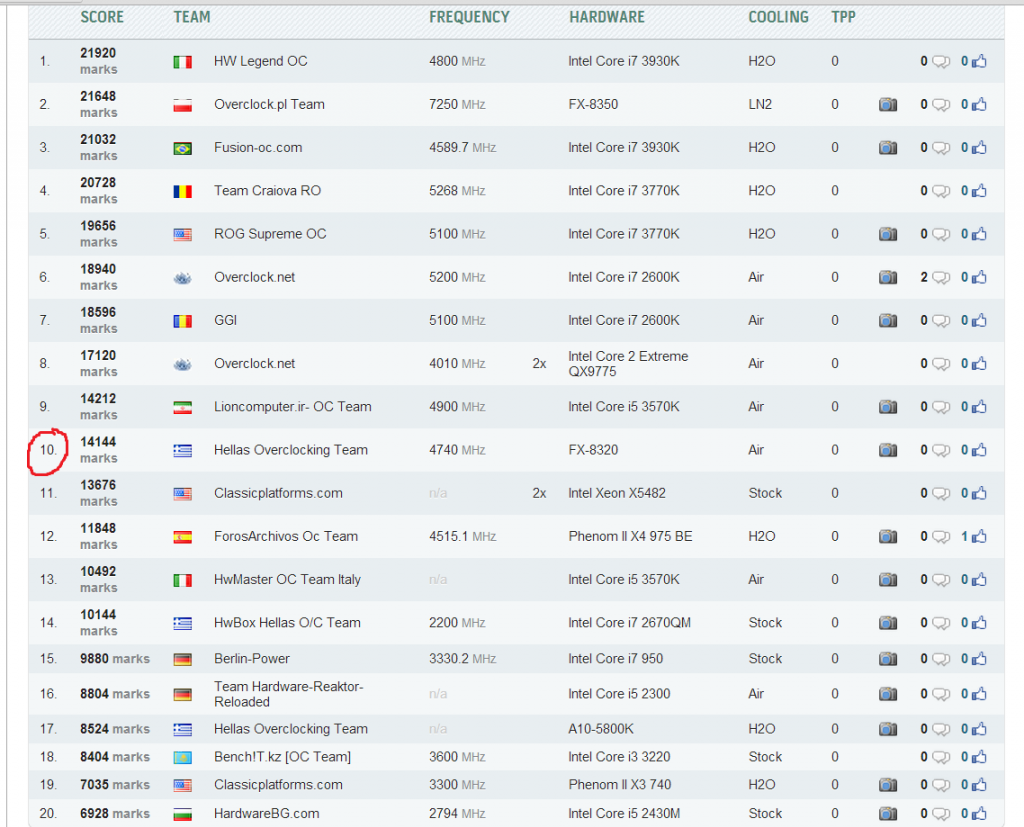Viewport: 1024px width, 827px height.
Task: Sort by the FREQUENCY column header
Action: pos(469,17)
